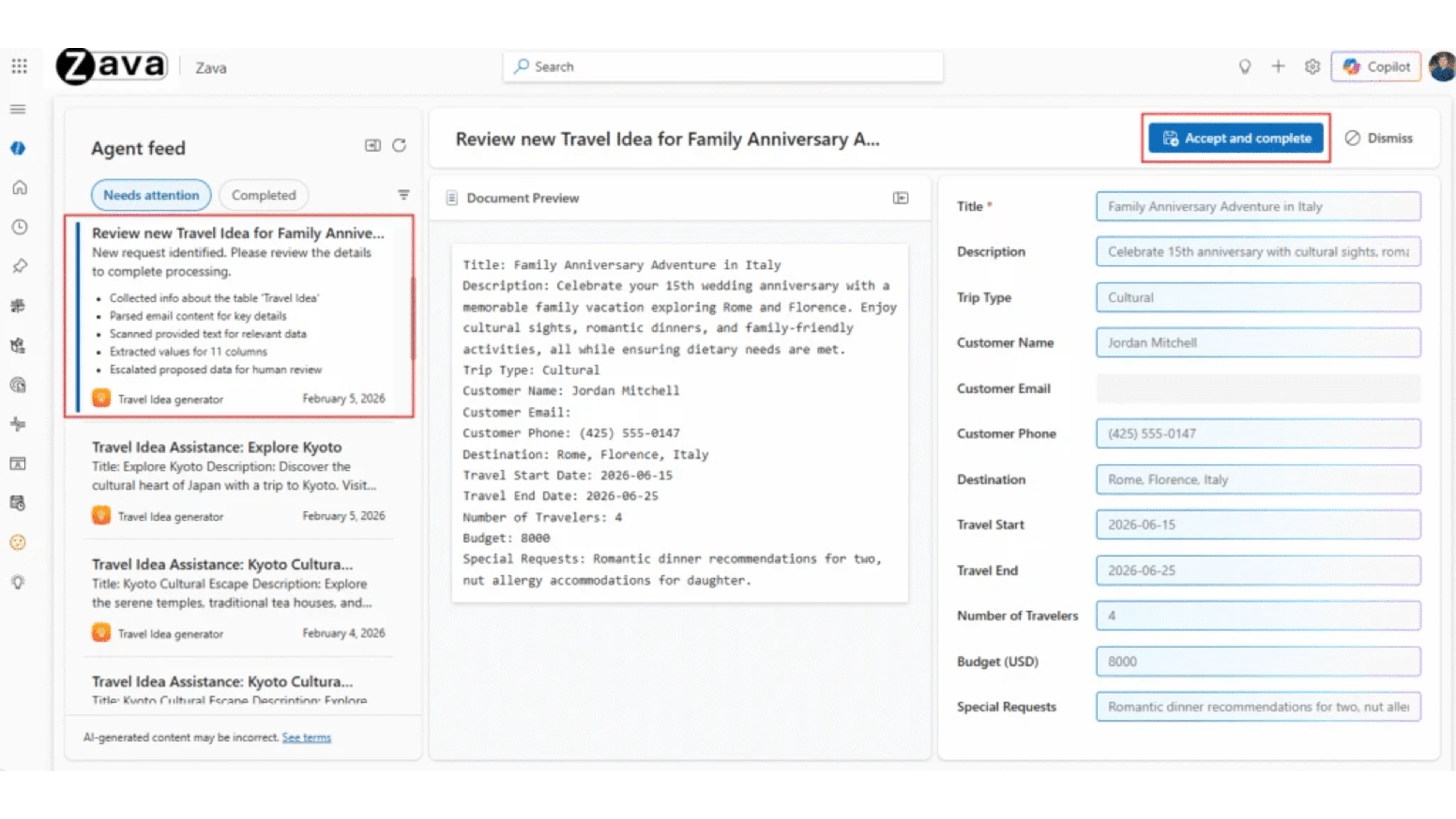
Task: Edit the Budget (USD) field
Action: tap(1258, 661)
